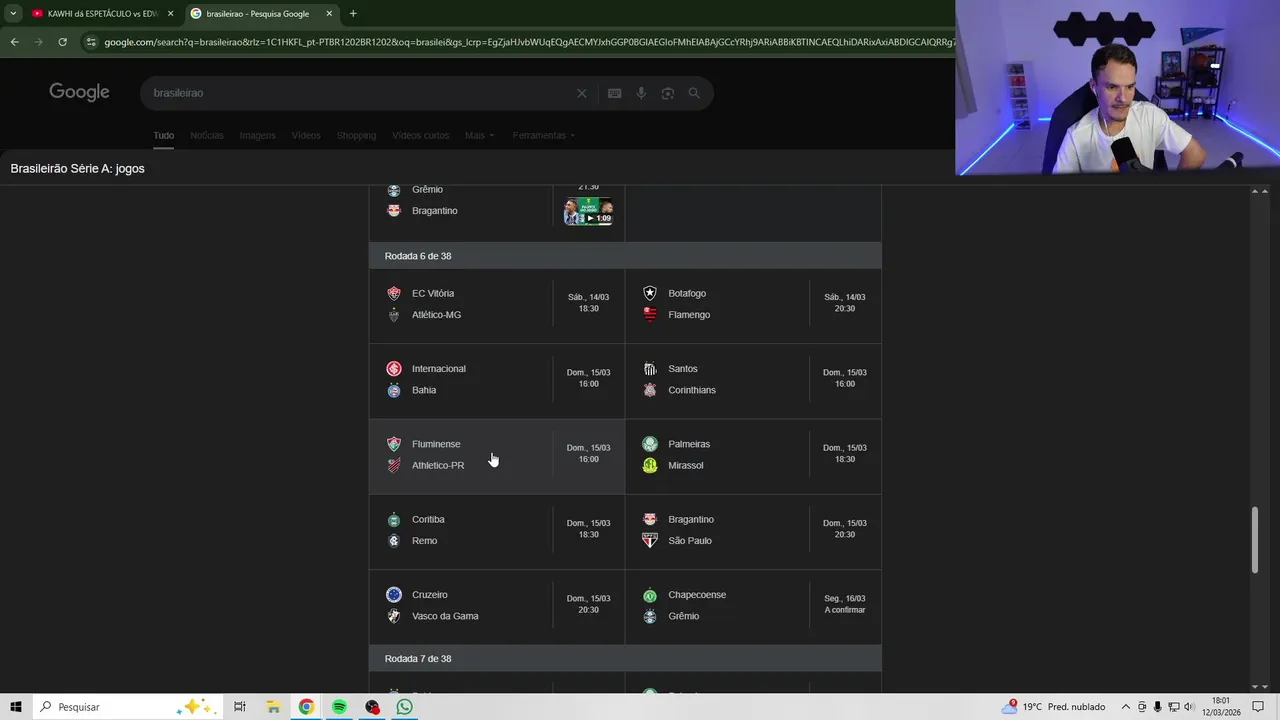Screen dimensions: 1280x720
Task: Open the Shopping results tab
Action: [356, 135]
